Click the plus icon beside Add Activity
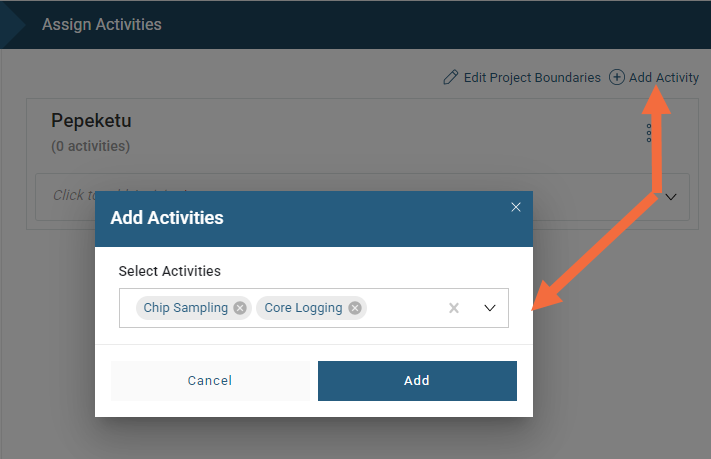This screenshot has width=711, height=459. 617,77
